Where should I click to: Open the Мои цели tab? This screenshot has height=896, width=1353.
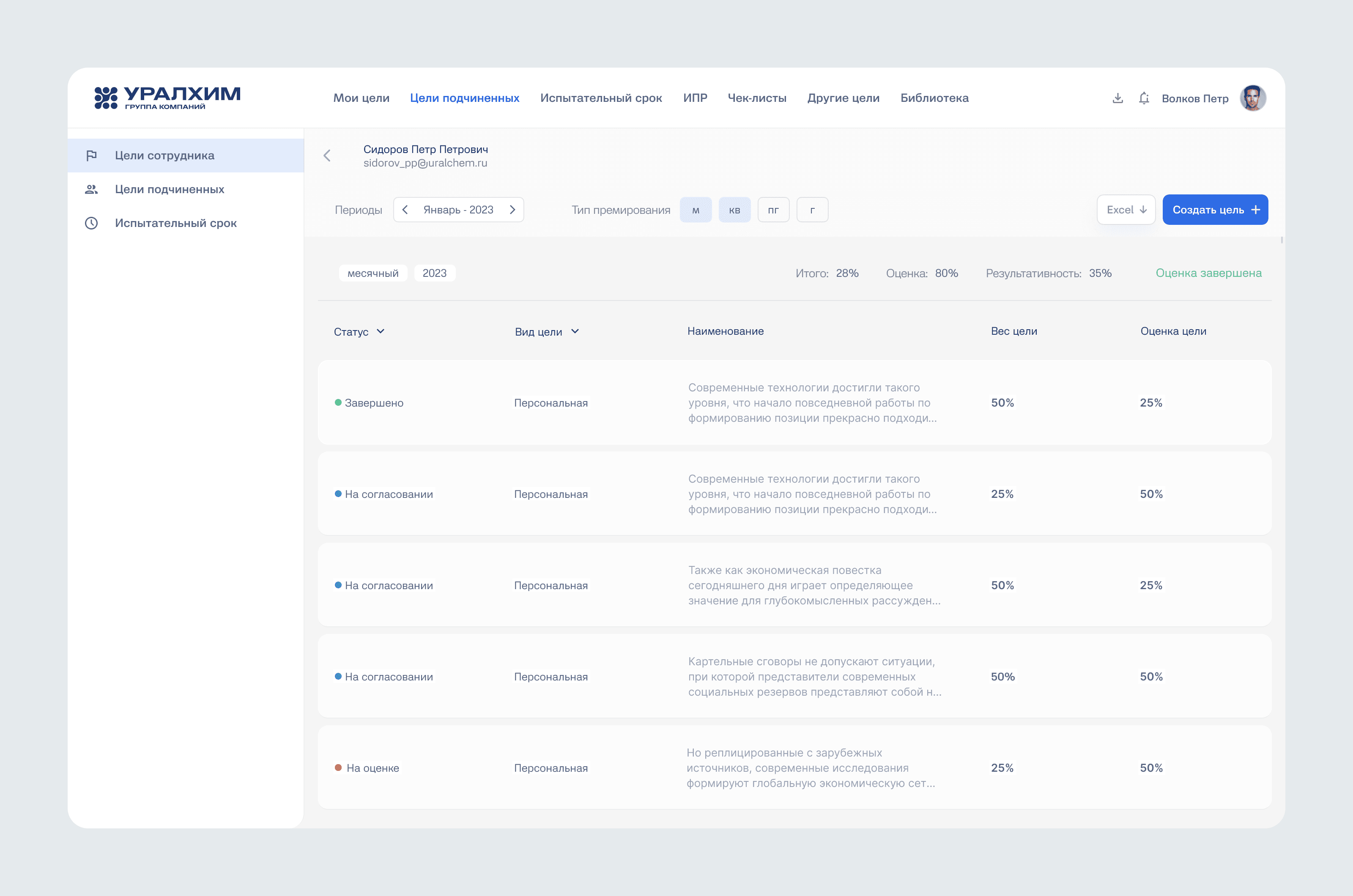[x=361, y=98]
